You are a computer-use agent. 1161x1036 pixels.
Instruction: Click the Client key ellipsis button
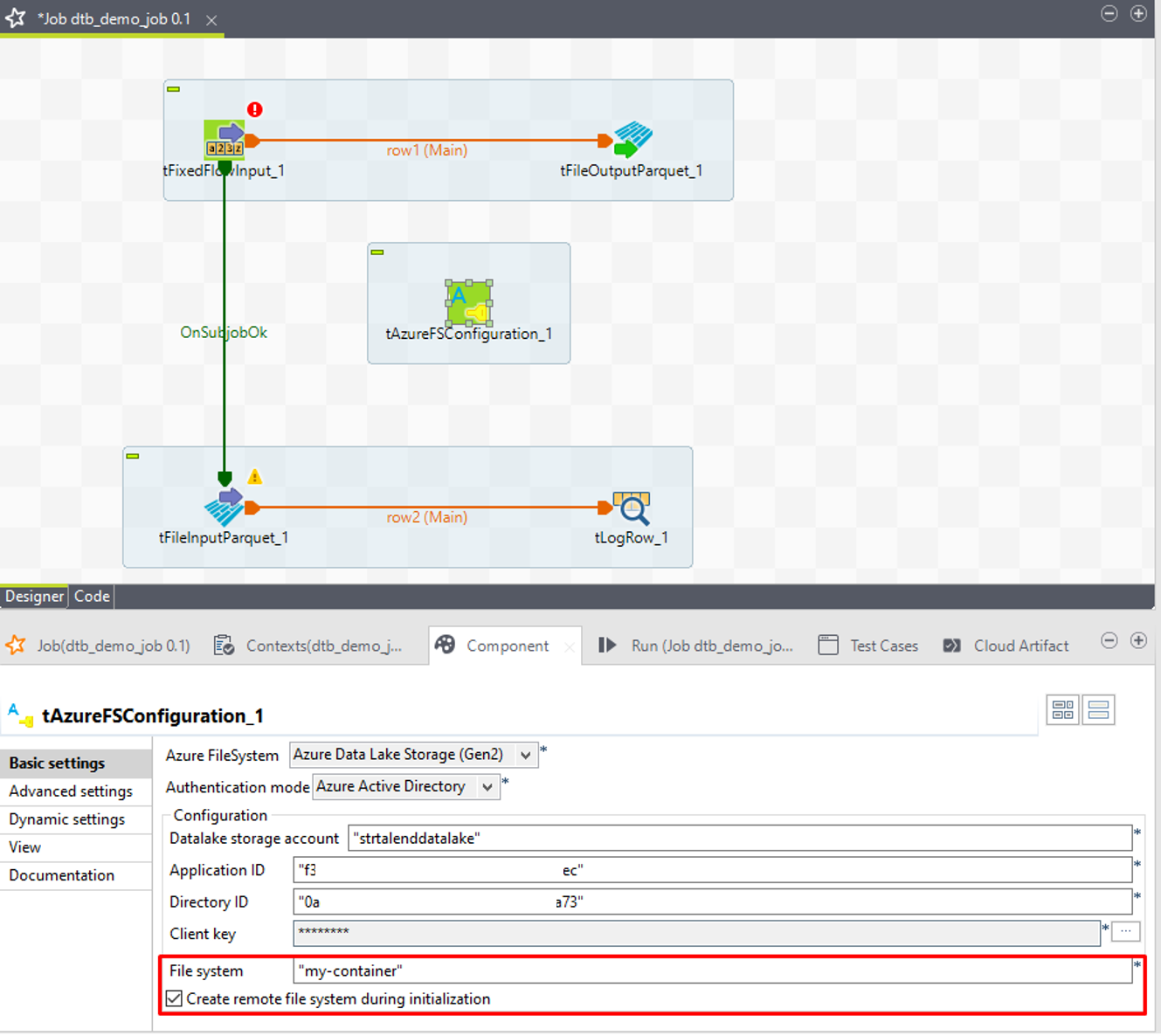(x=1125, y=932)
